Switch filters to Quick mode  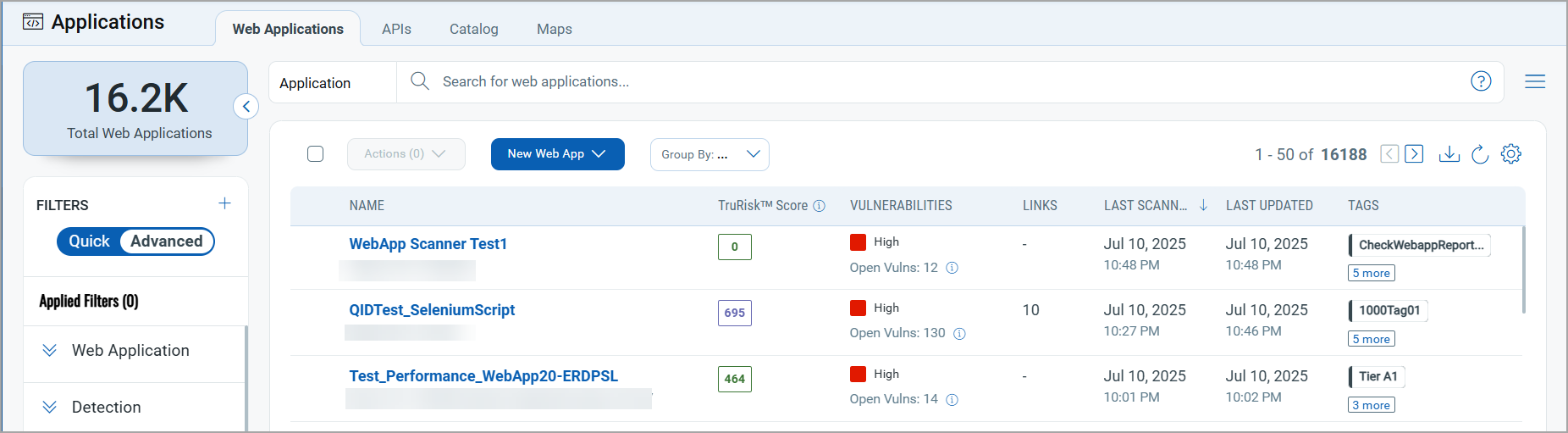tap(89, 241)
